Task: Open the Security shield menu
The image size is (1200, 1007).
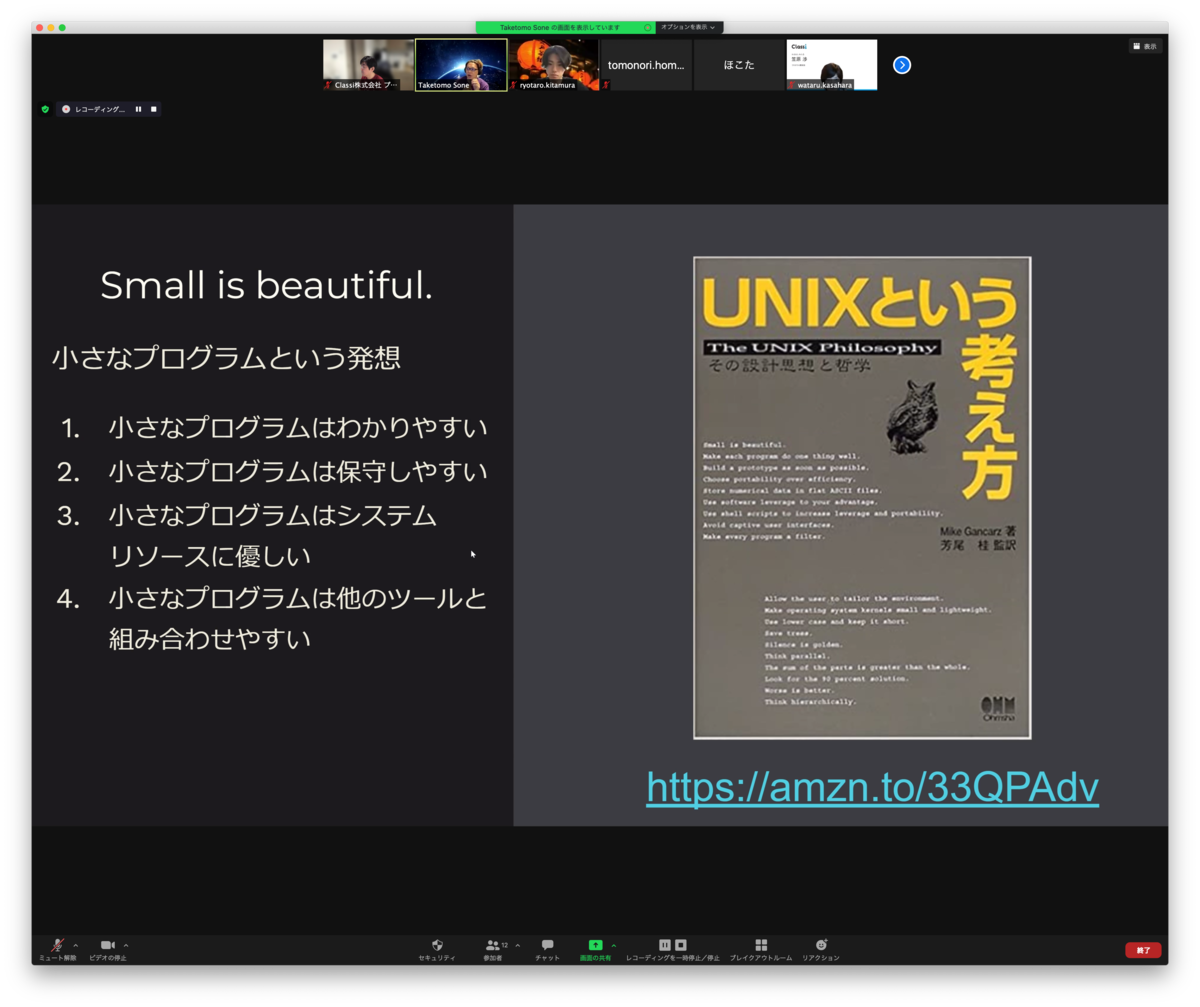Action: [437, 948]
